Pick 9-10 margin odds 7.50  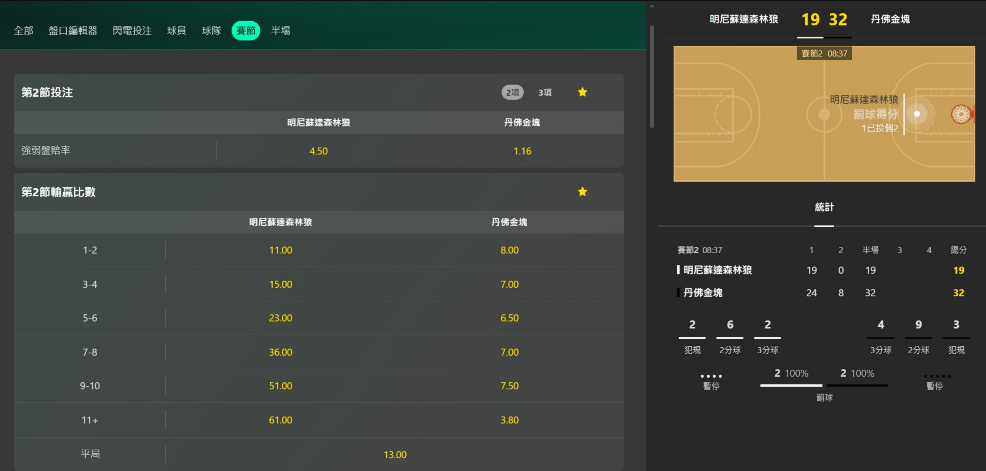pyautogui.click(x=509, y=386)
